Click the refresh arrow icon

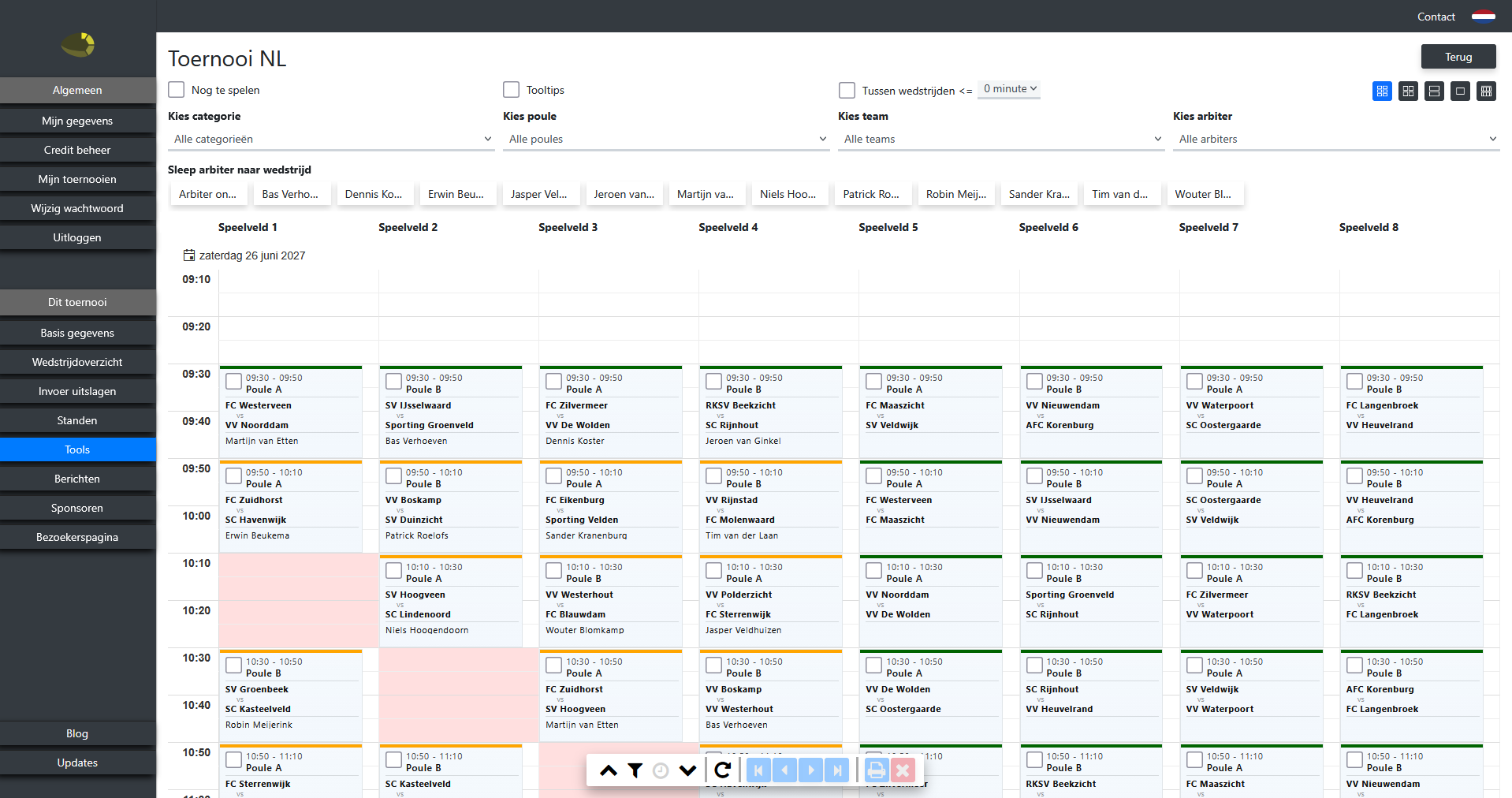(x=722, y=770)
